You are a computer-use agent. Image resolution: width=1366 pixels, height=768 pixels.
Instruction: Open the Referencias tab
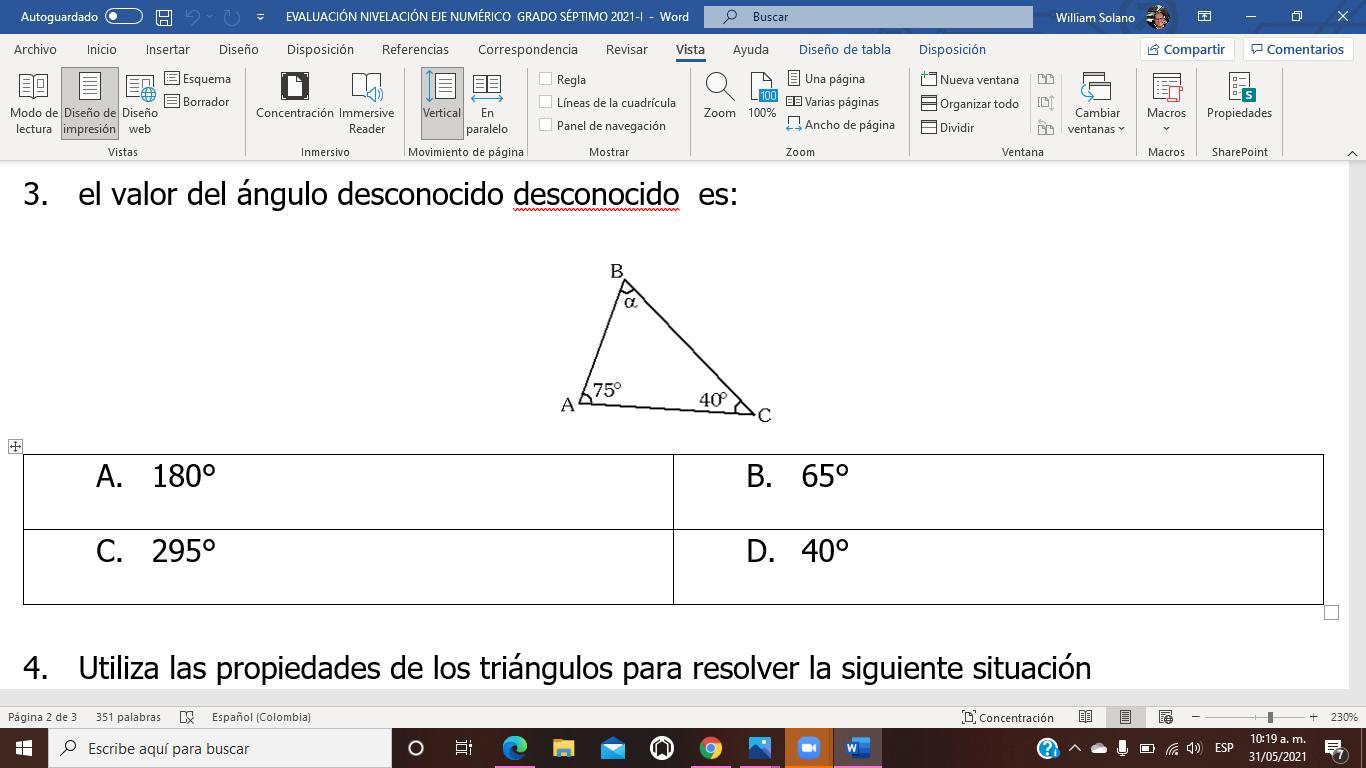(415, 49)
